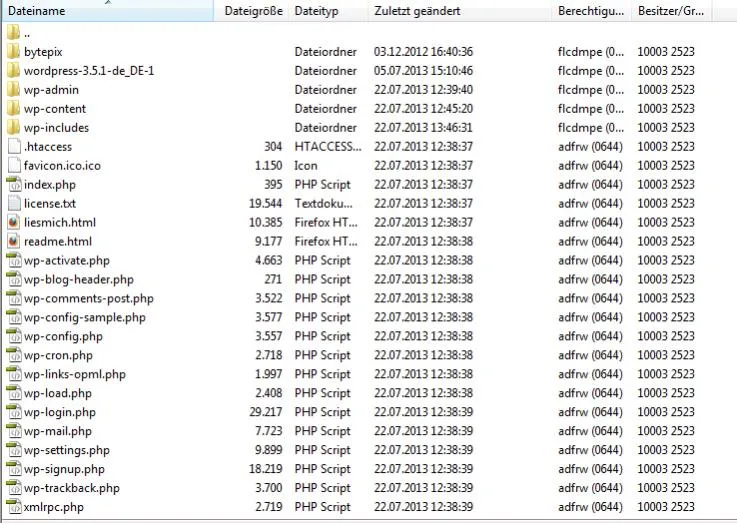Sort by the Dateigröße column header
The width and height of the screenshot is (737, 523).
click(x=252, y=11)
